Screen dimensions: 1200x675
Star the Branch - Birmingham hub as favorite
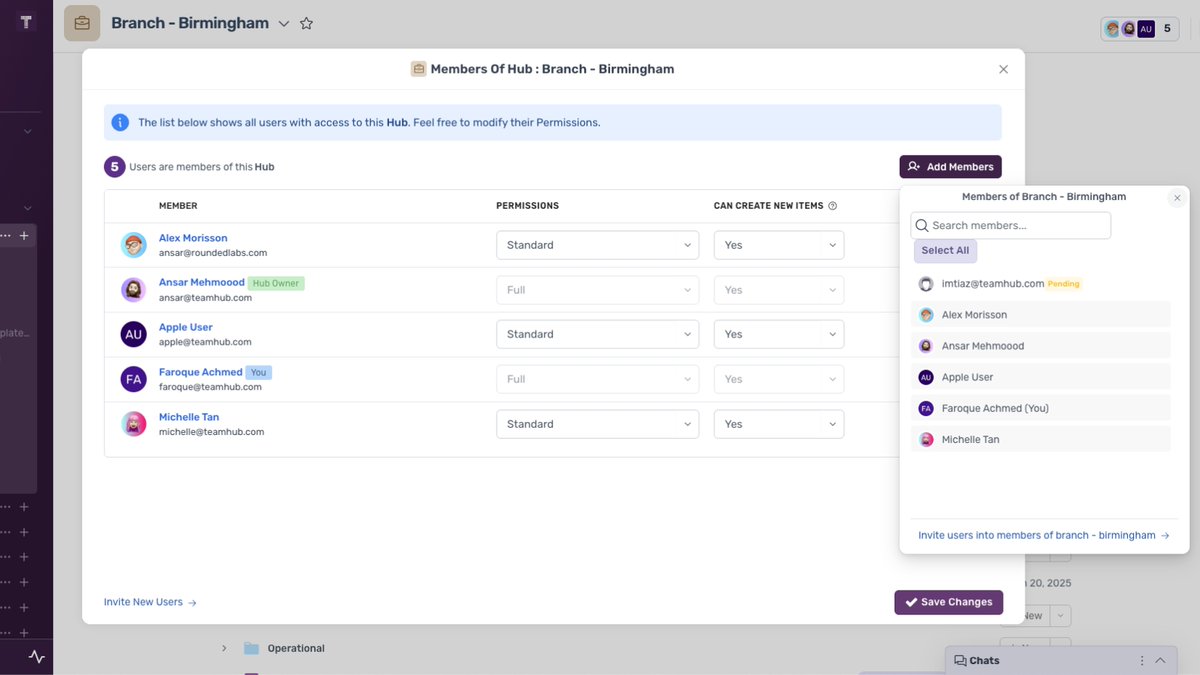[307, 23]
